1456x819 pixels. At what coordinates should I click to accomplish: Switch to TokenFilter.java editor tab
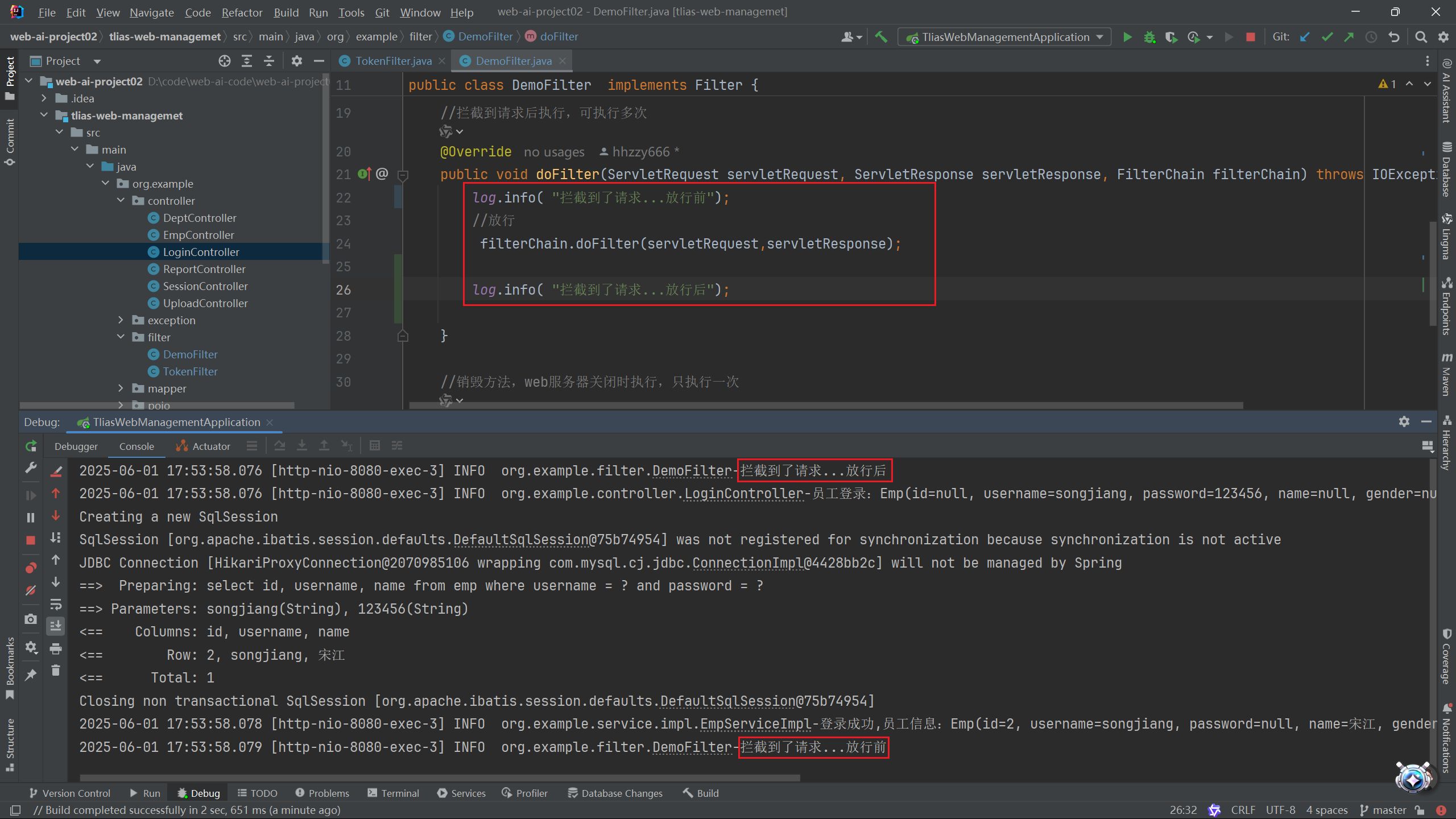tap(393, 61)
